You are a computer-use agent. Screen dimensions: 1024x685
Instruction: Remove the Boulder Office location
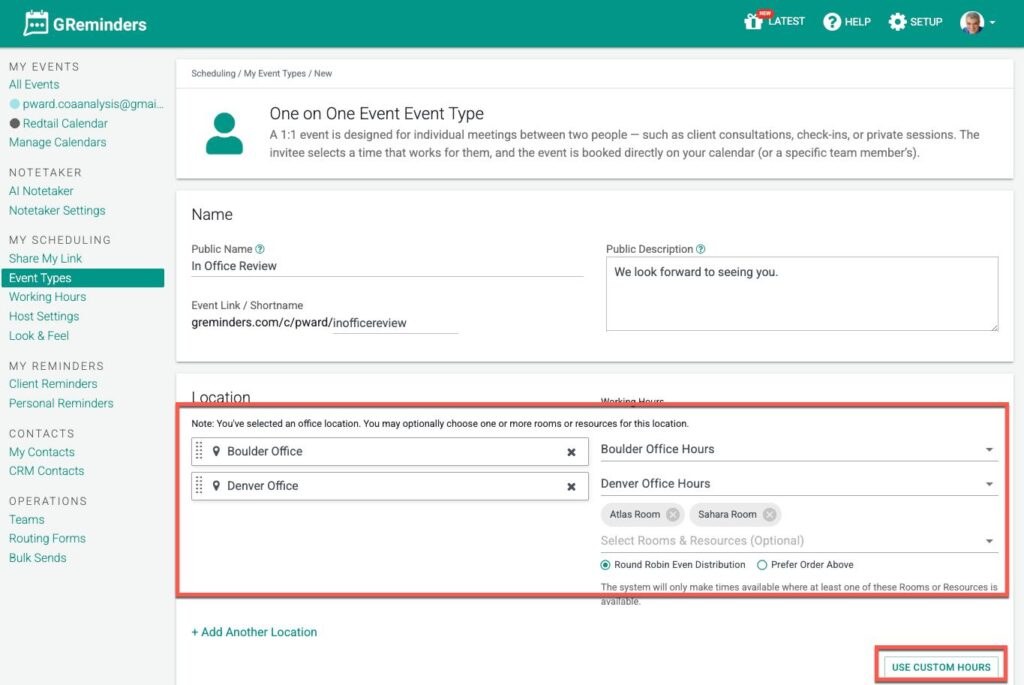571,452
